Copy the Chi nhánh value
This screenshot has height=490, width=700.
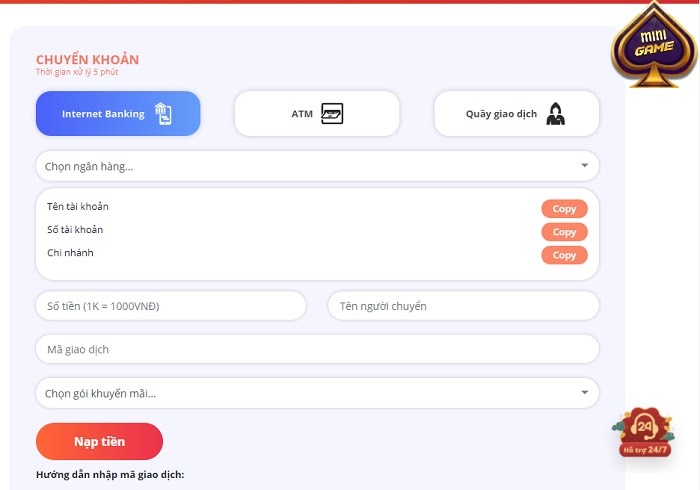tap(564, 255)
